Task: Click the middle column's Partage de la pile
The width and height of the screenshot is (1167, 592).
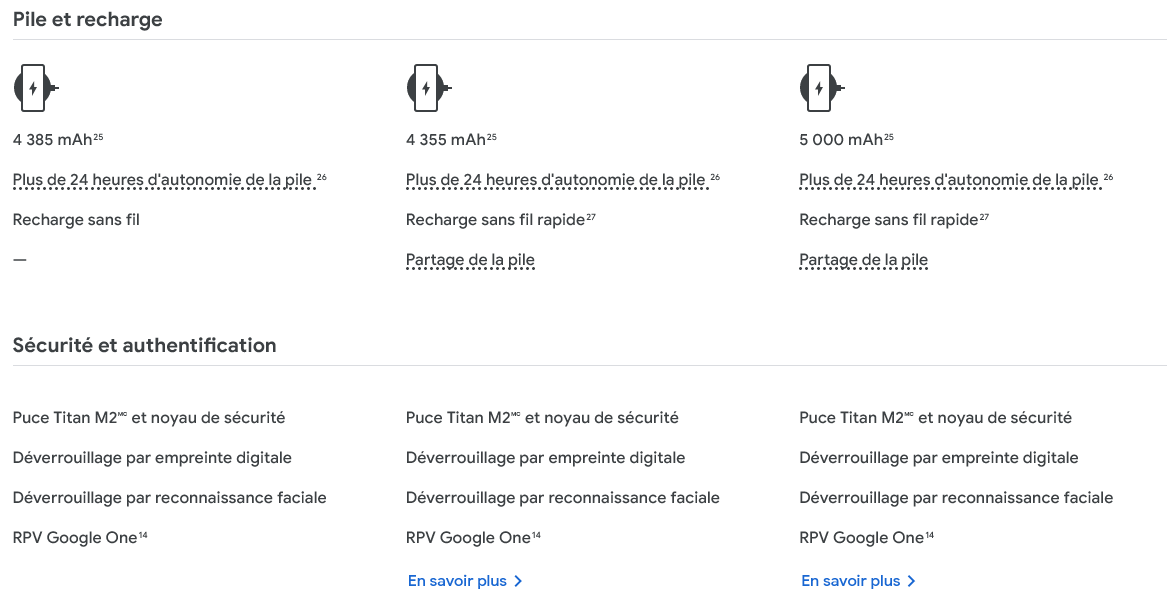Action: pyautogui.click(x=470, y=260)
